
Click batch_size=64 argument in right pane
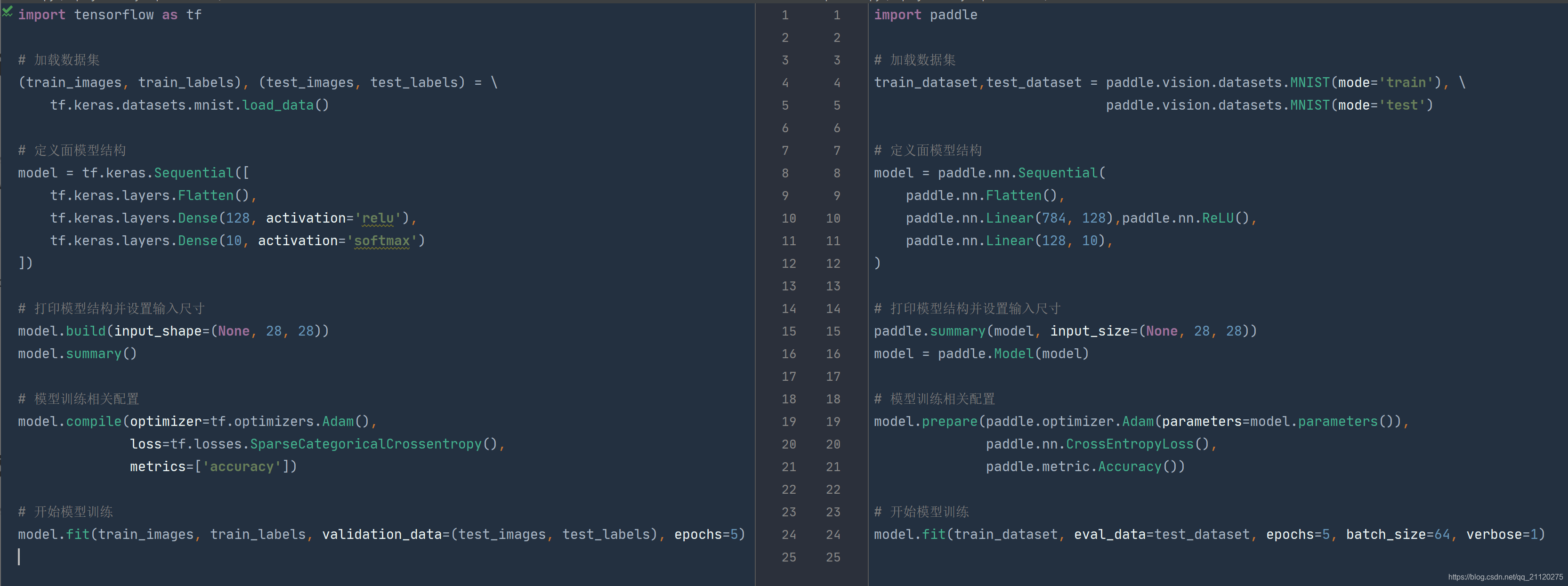pos(1398,535)
